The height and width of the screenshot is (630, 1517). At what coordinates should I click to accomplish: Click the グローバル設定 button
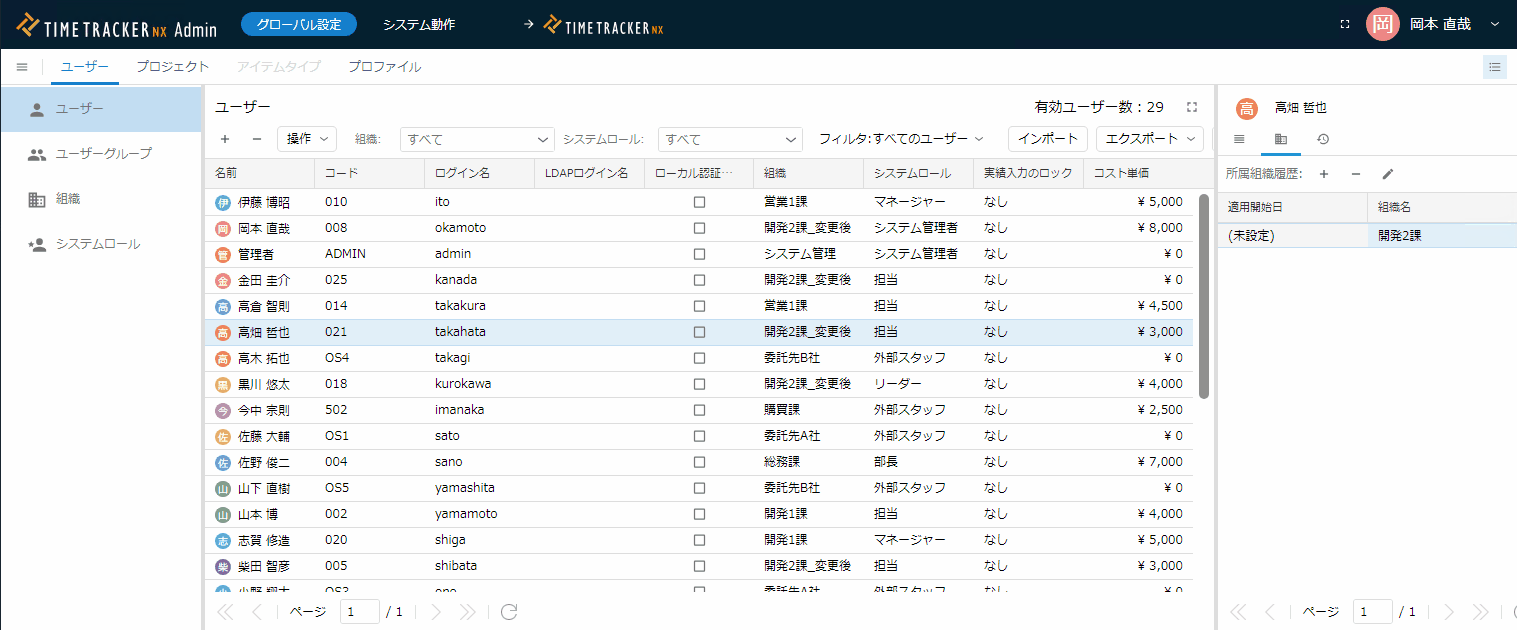pos(299,24)
